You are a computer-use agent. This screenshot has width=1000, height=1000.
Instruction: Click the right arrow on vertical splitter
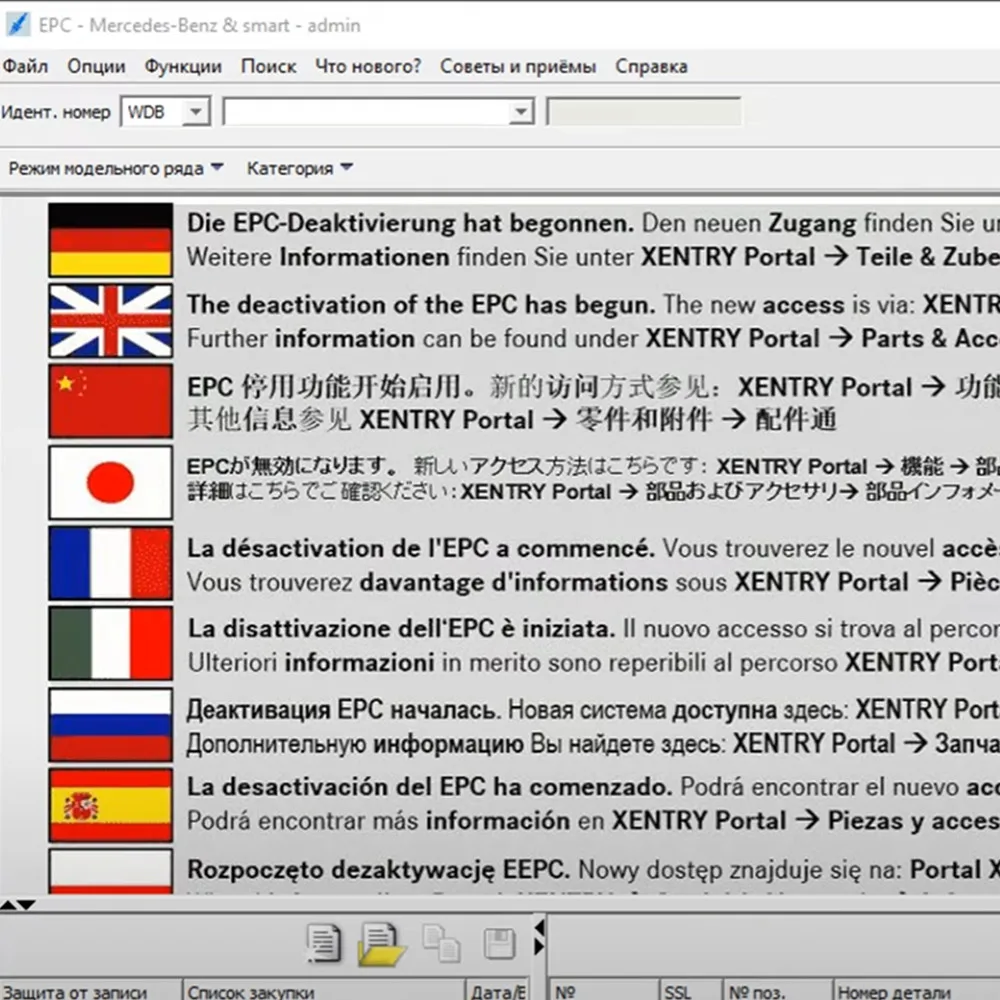coord(540,947)
